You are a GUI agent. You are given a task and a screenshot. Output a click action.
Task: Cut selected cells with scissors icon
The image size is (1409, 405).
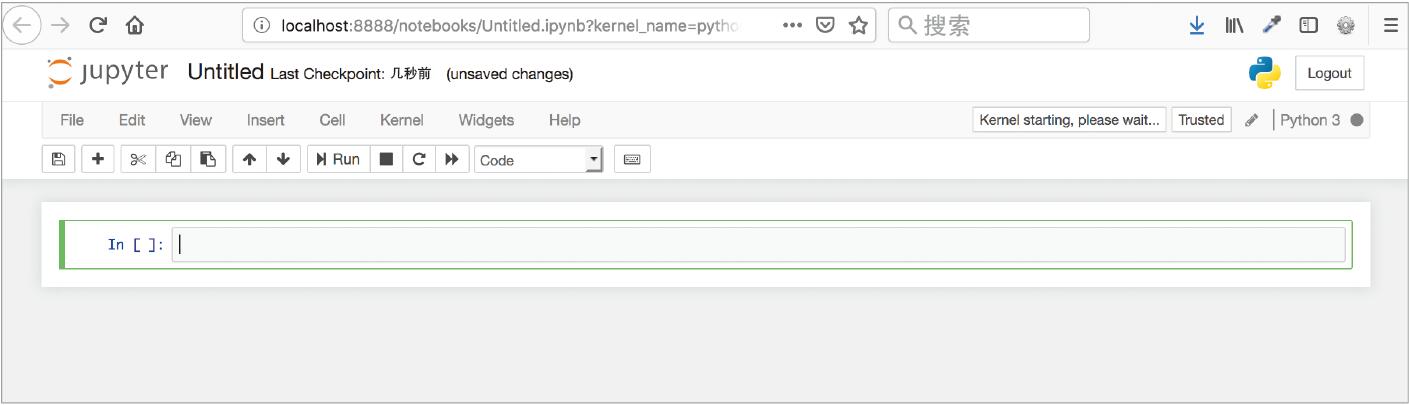click(138, 159)
